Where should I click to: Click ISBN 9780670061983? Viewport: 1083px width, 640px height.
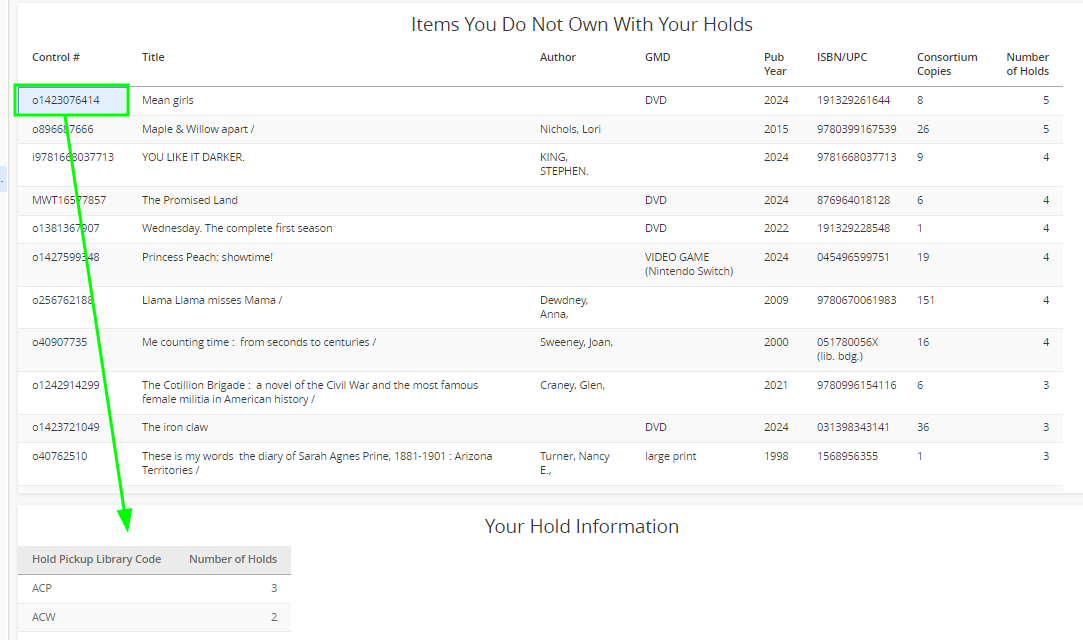[856, 300]
